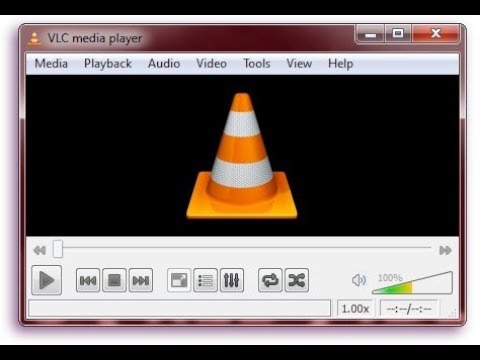The image size is (480, 360).
Task: Open the View menu
Action: click(299, 64)
